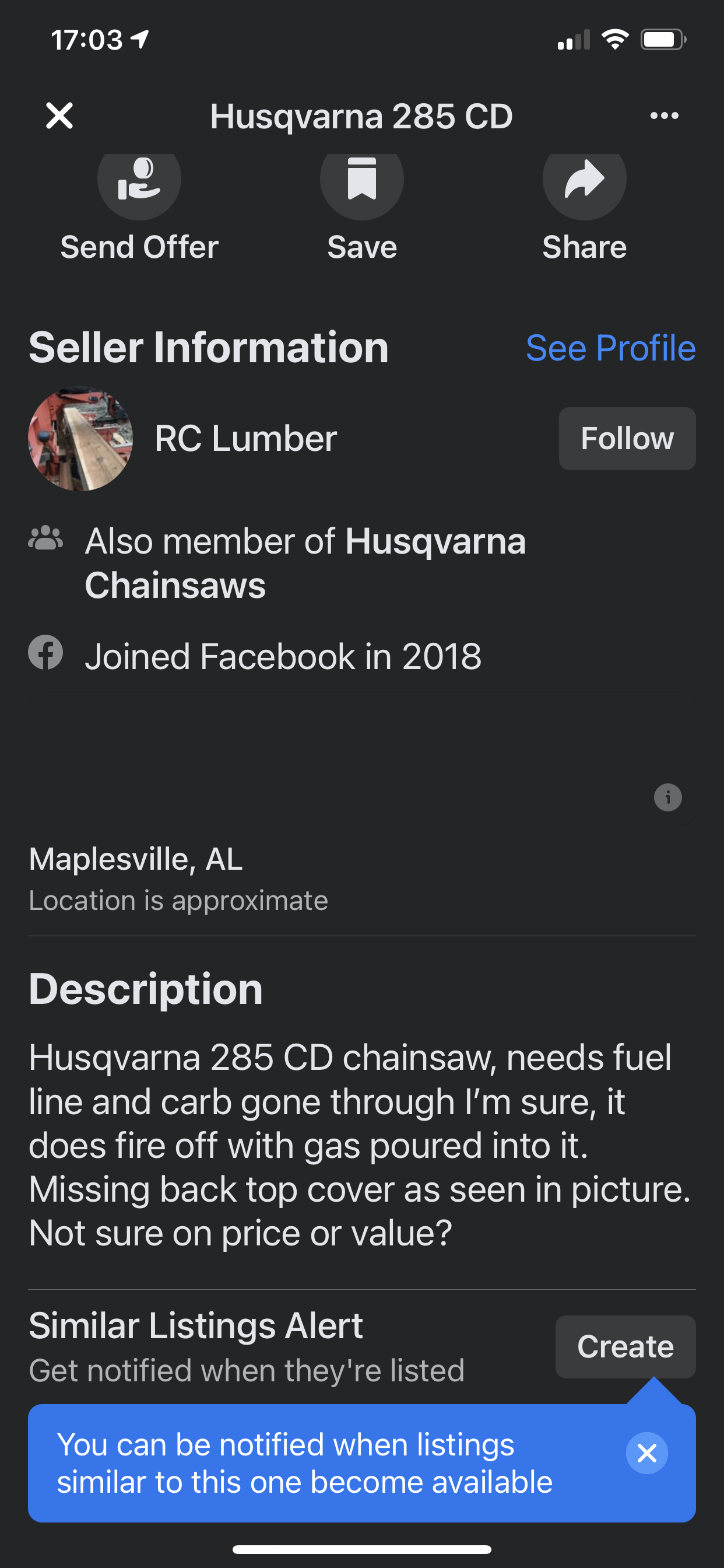Tap the Send Offer label
Viewport: 724px width, 1568px height.
[139, 247]
